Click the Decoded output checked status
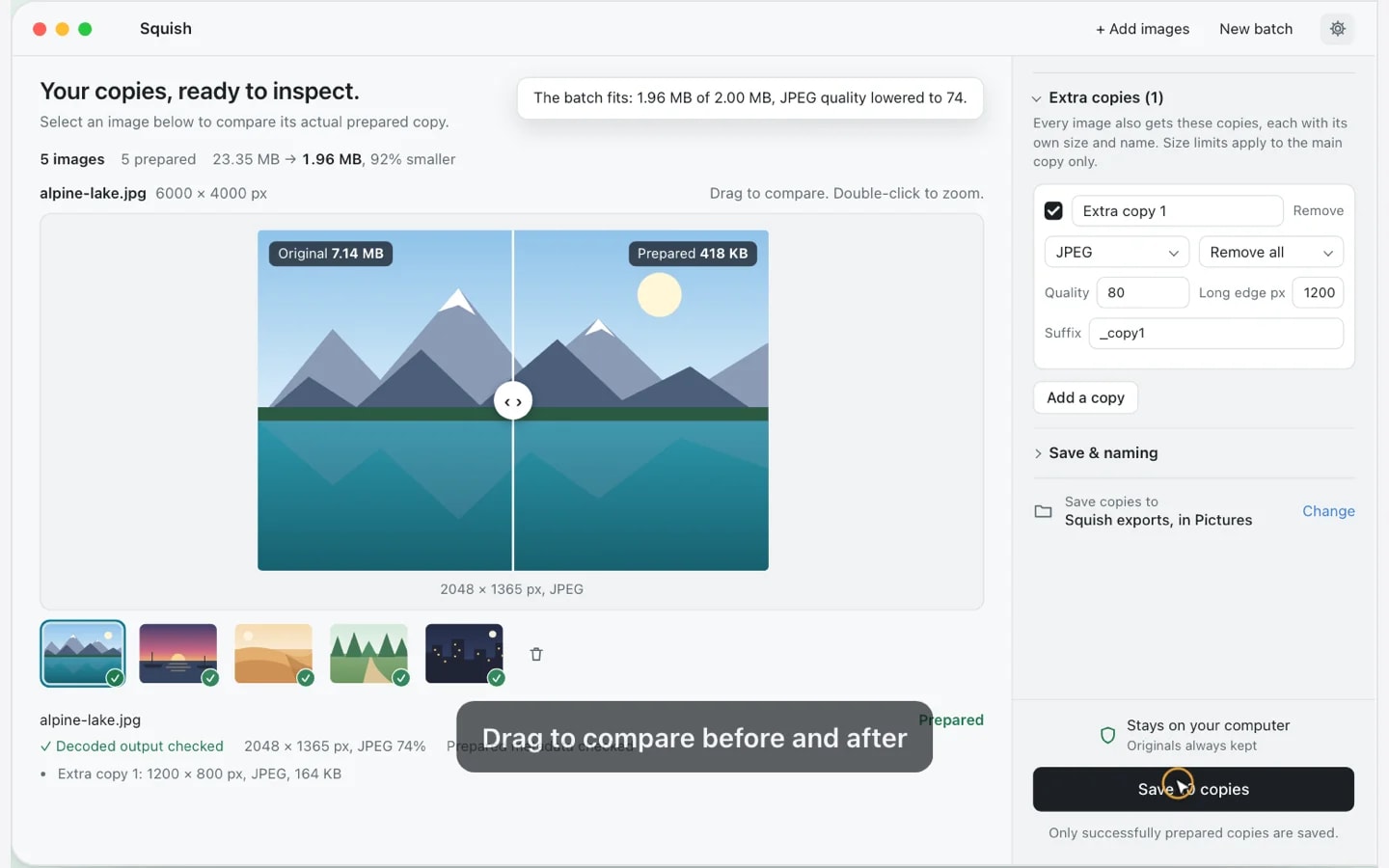Image resolution: width=1389 pixels, height=868 pixels. 132,746
